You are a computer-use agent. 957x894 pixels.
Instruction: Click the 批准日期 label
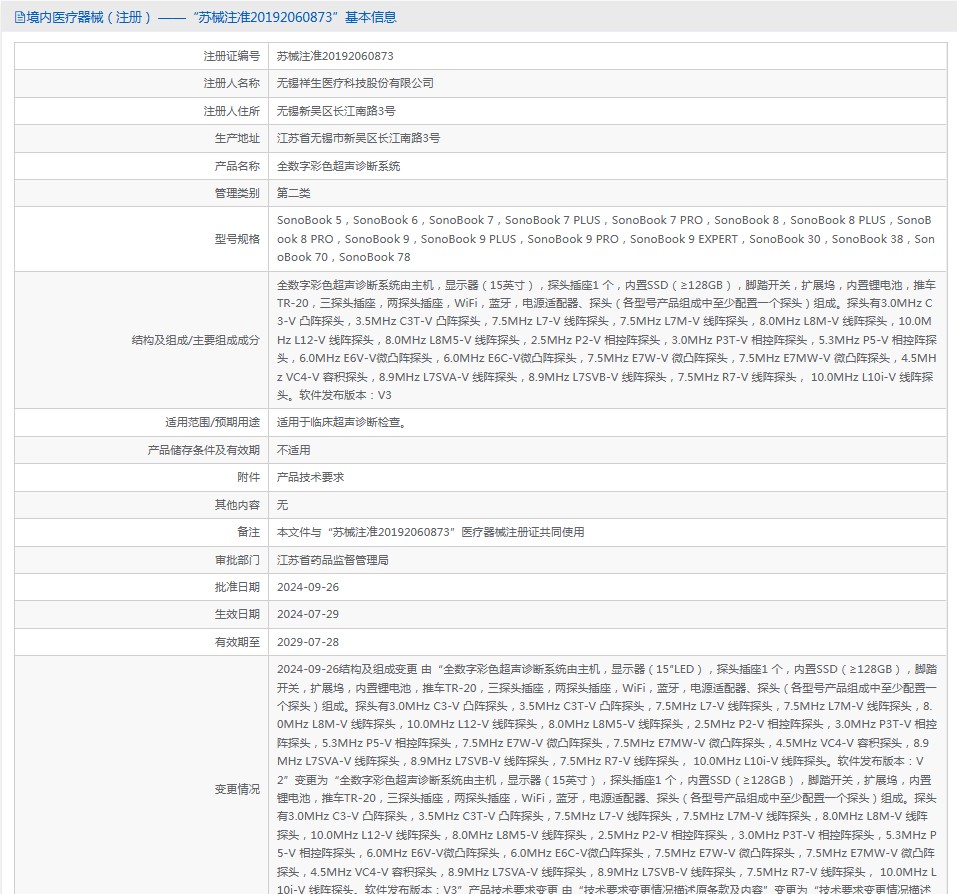click(x=237, y=587)
